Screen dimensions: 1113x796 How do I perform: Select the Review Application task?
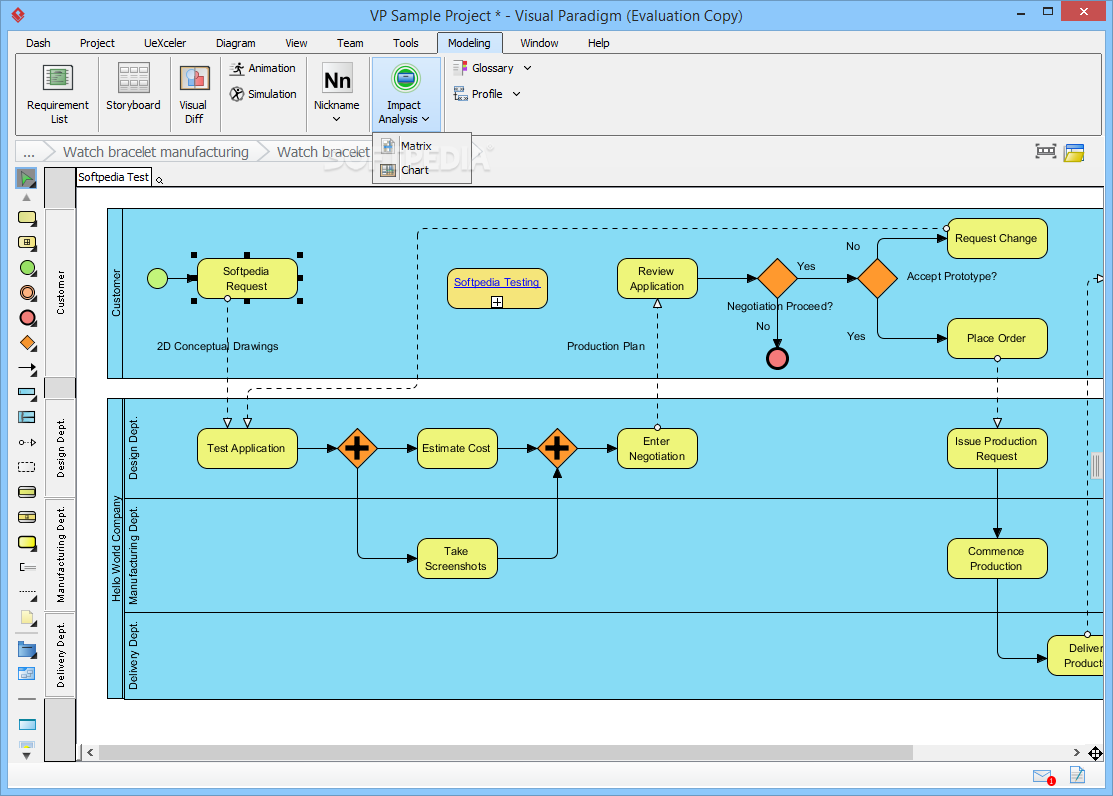coord(657,278)
